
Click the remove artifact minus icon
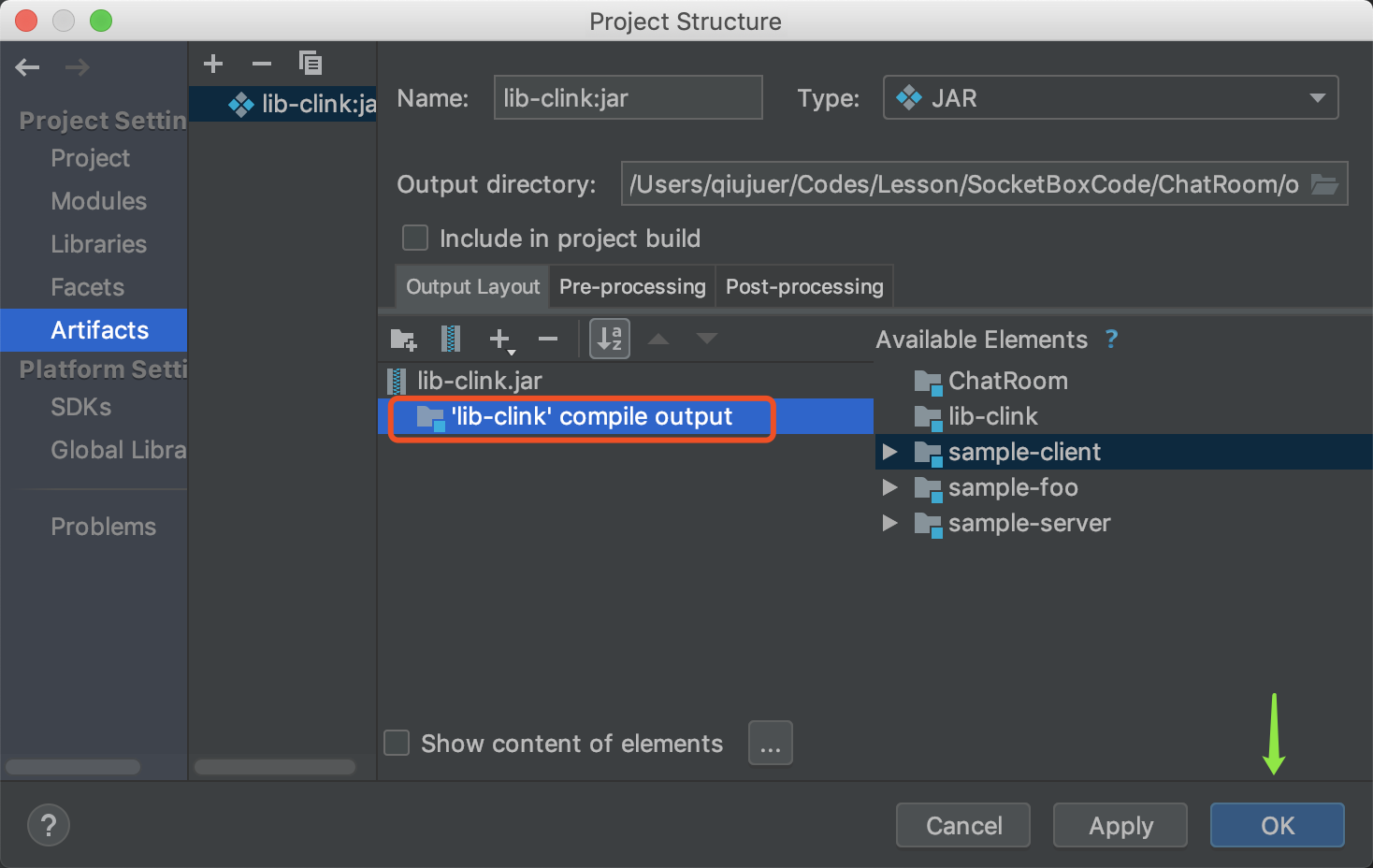tap(262, 64)
